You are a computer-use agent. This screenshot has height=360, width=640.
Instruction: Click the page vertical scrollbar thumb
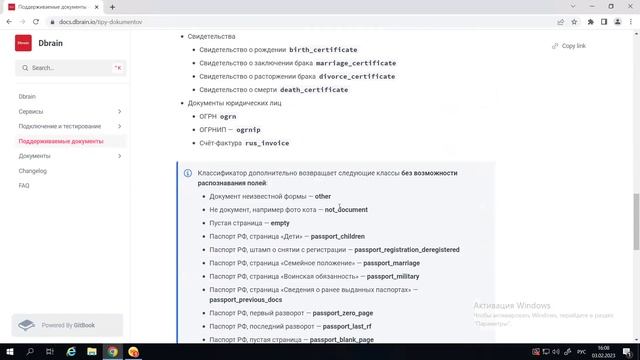(x=636, y=221)
